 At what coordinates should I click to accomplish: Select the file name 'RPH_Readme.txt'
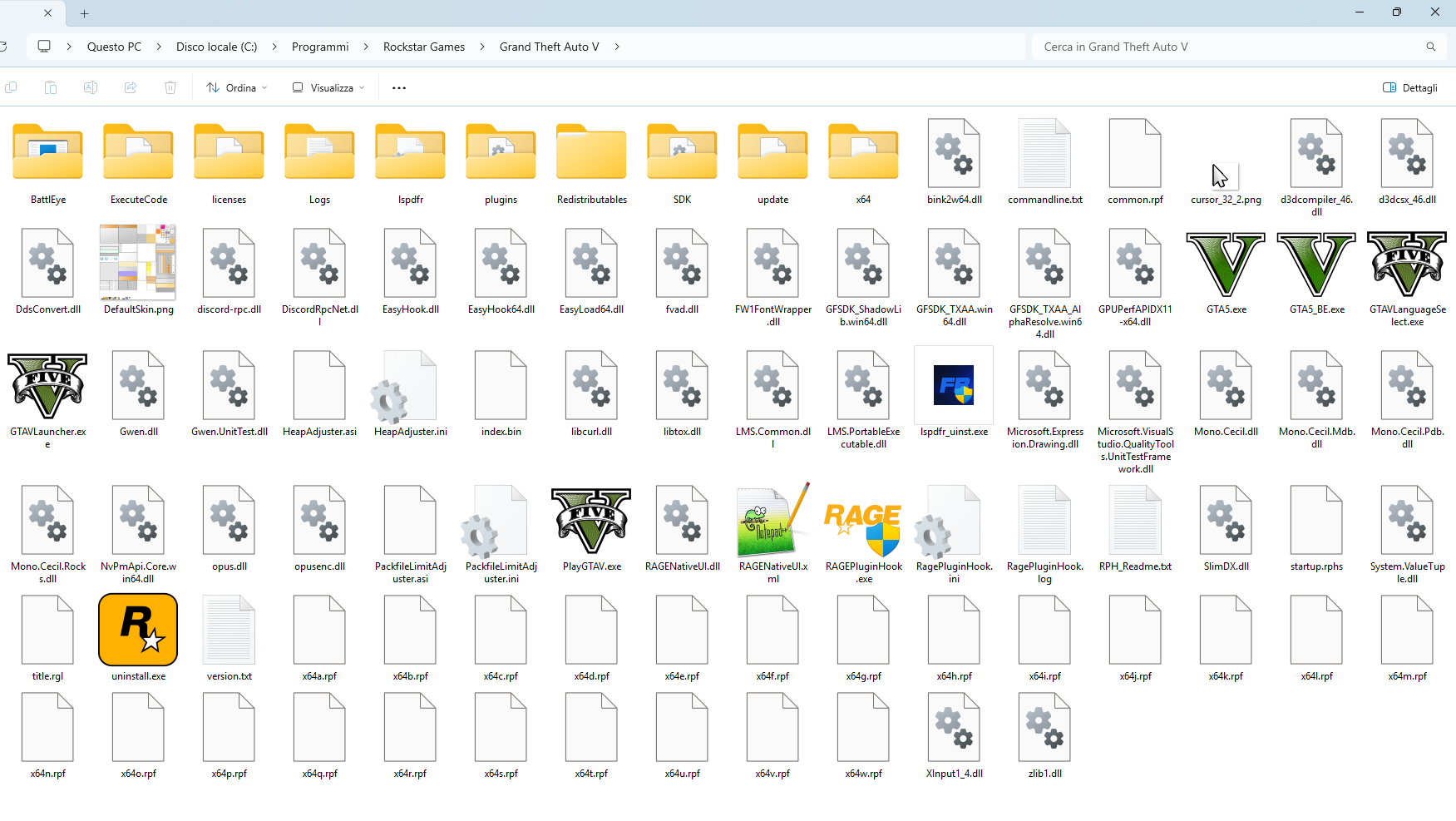(x=1135, y=566)
